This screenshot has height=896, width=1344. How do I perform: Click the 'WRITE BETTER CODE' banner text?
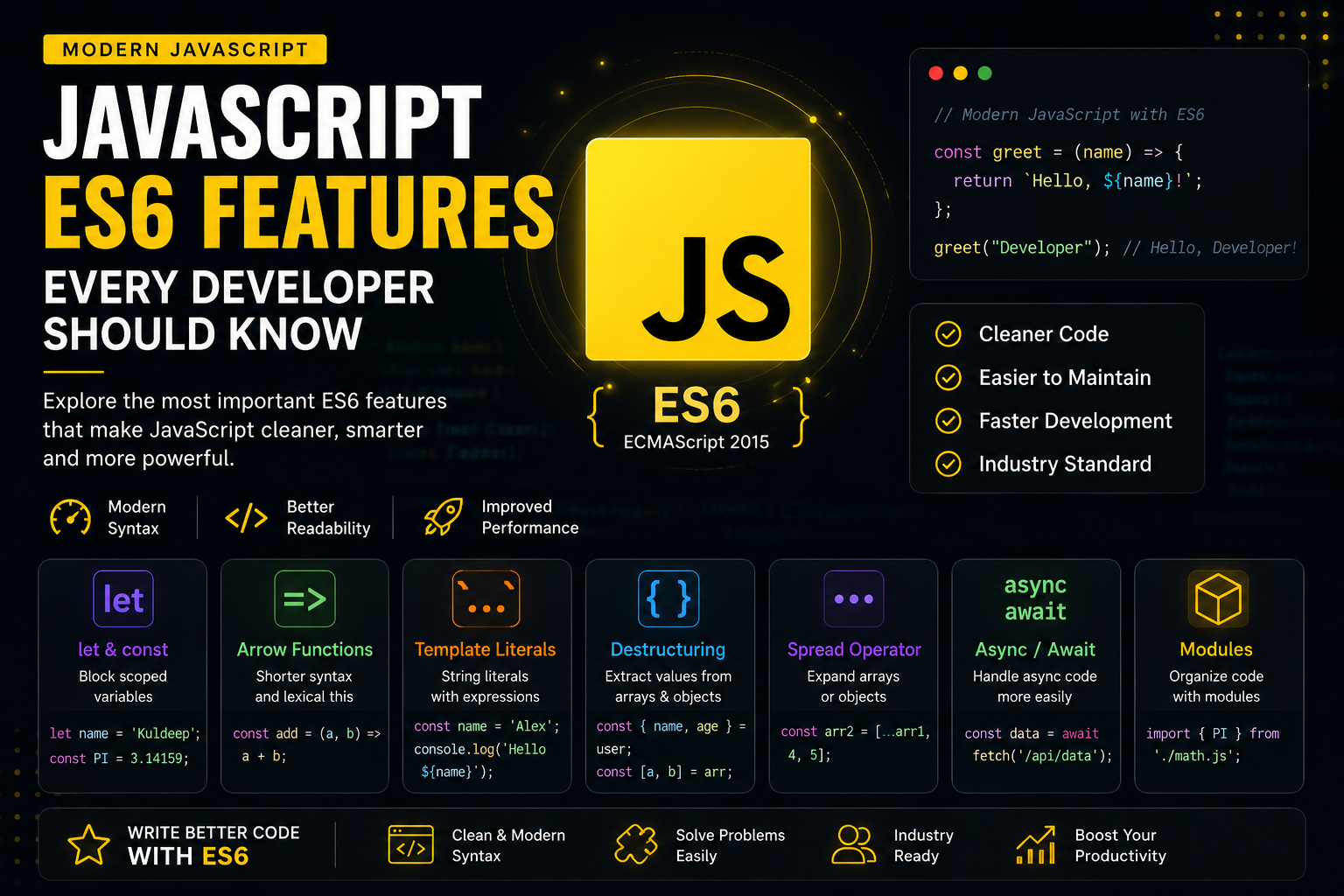[x=213, y=833]
